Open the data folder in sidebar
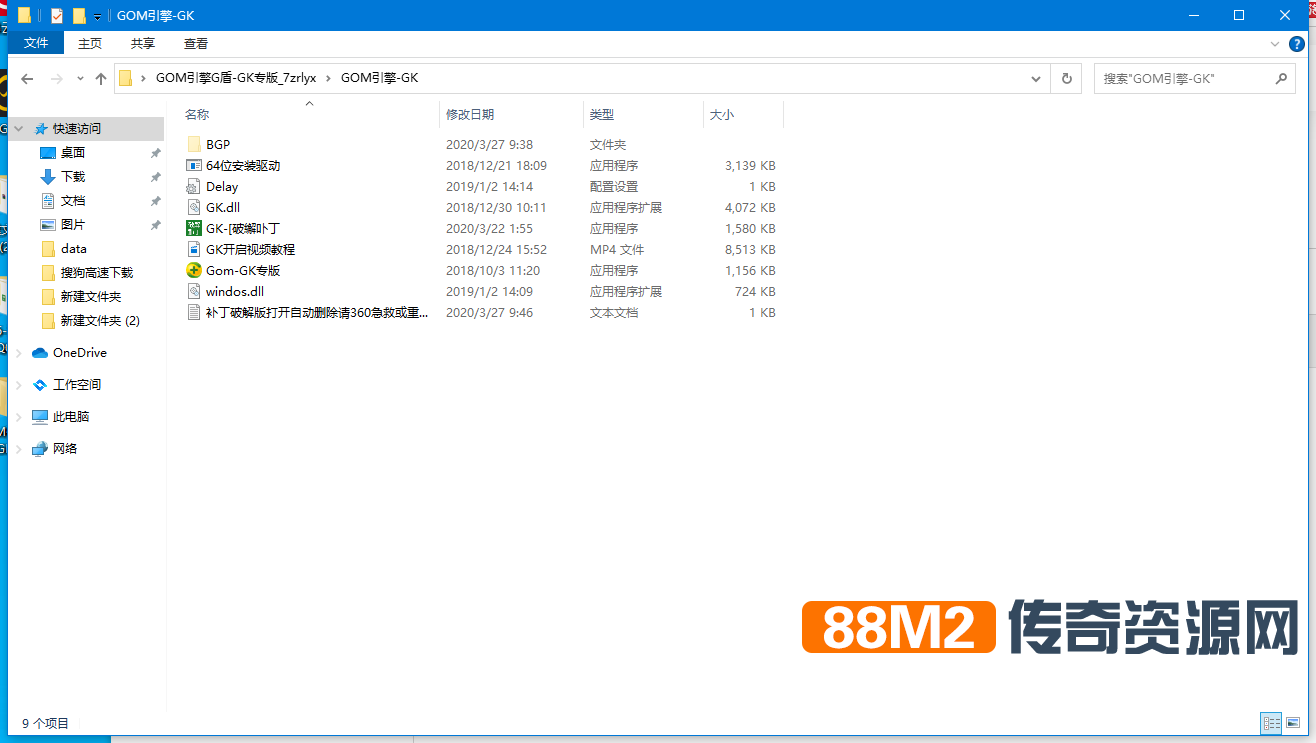 tap(73, 249)
